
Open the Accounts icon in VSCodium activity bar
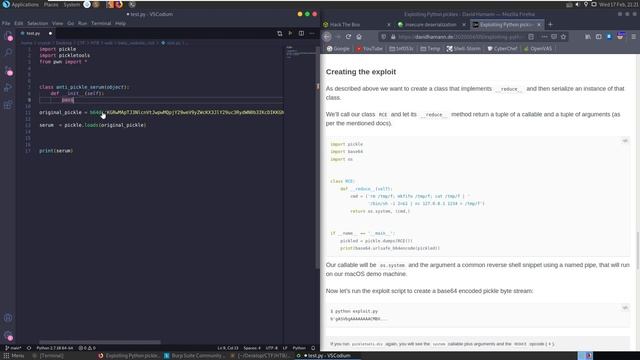(x=8, y=318)
